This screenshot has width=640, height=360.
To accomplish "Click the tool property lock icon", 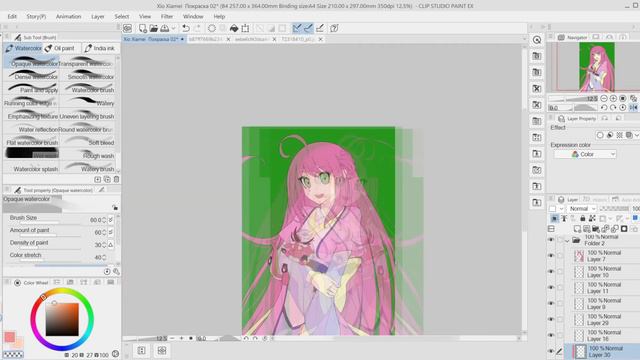I will [115, 208].
